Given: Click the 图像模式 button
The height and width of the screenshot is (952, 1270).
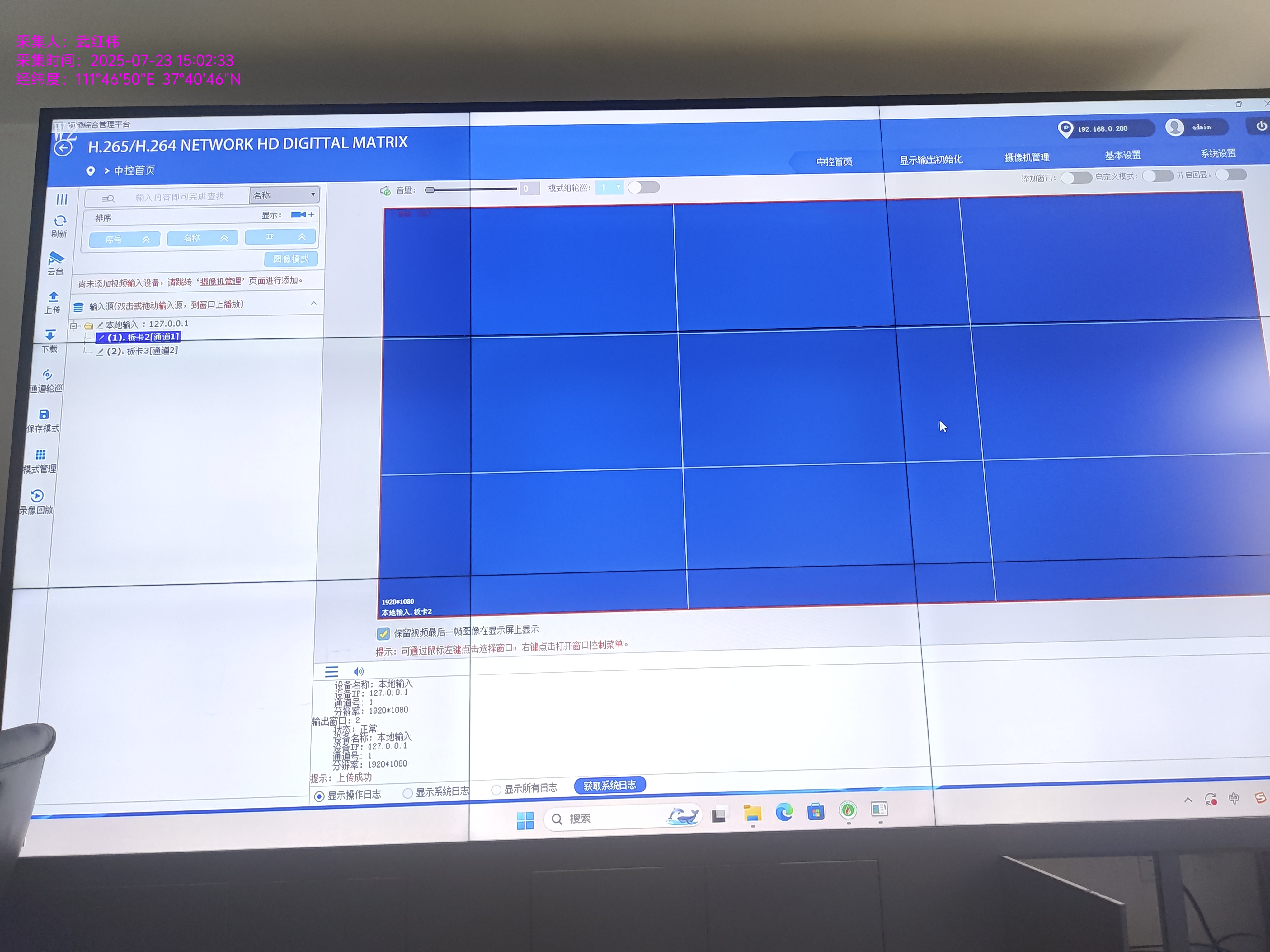Looking at the screenshot, I should 290,259.
